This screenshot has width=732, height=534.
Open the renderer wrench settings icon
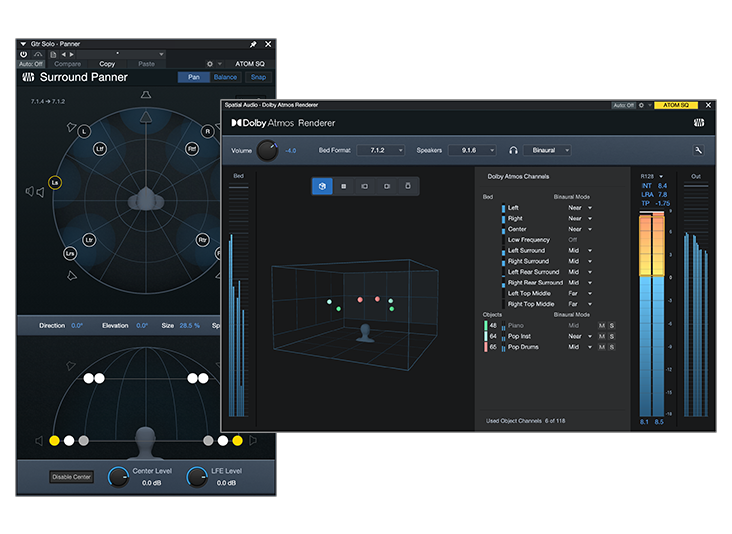[697, 150]
